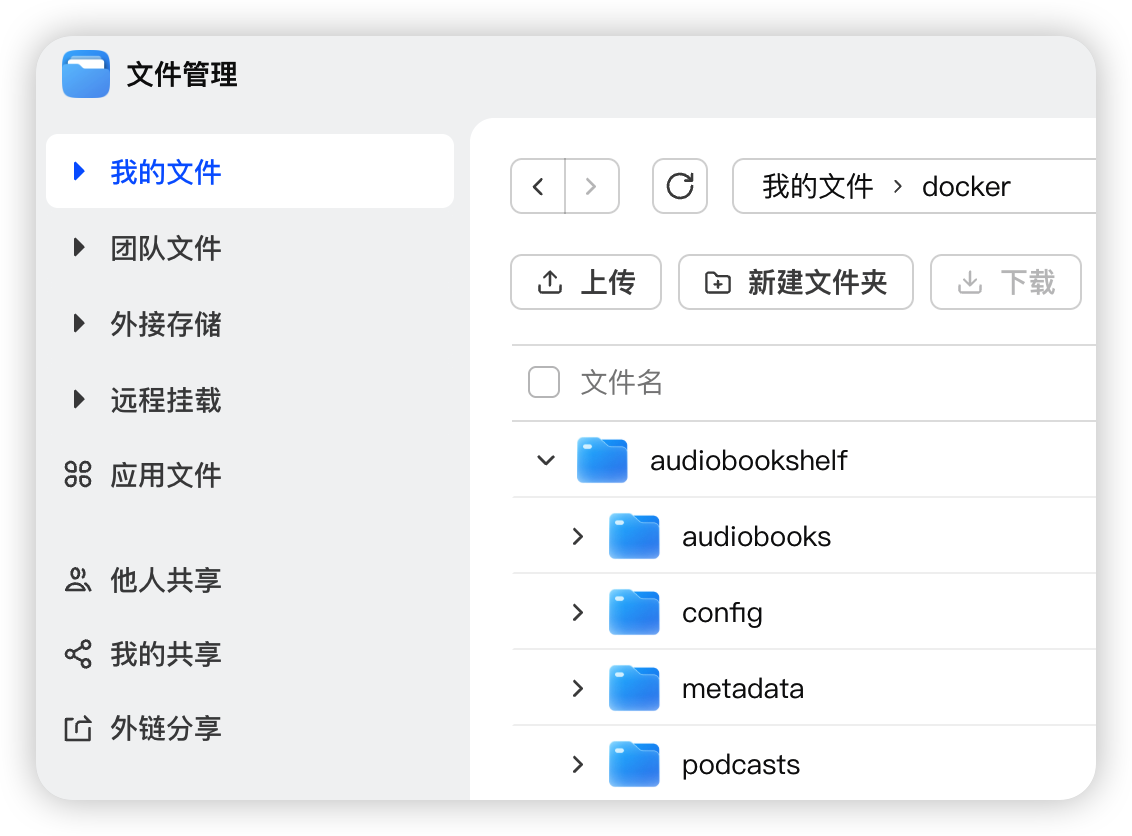The height and width of the screenshot is (836, 1132).
Task: Open 我的共享 sidebar item
Action: click(165, 655)
